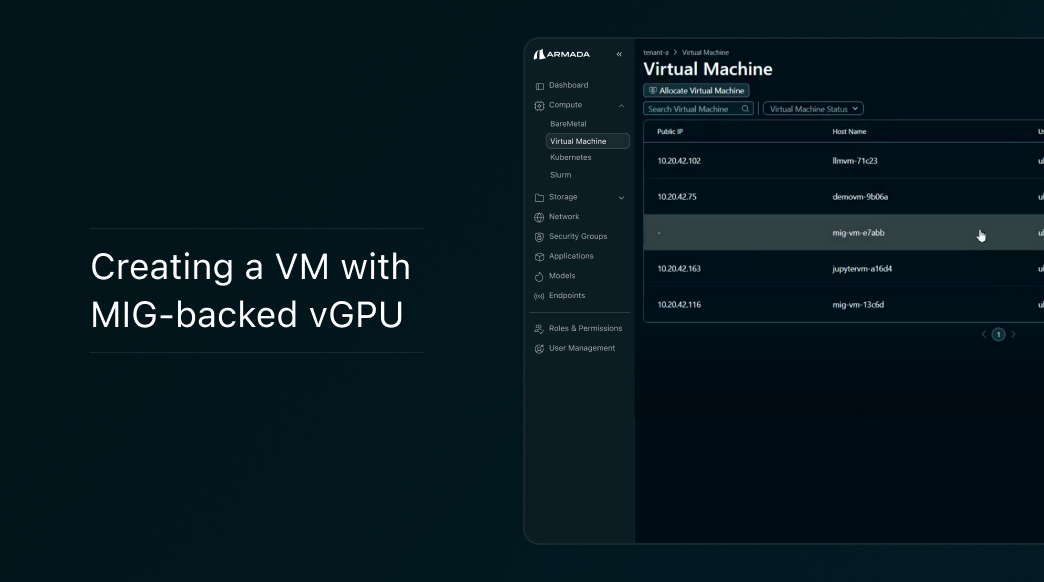The image size is (1044, 582).
Task: Click host name jupytervm-a16d4
Action: [x=862, y=269]
